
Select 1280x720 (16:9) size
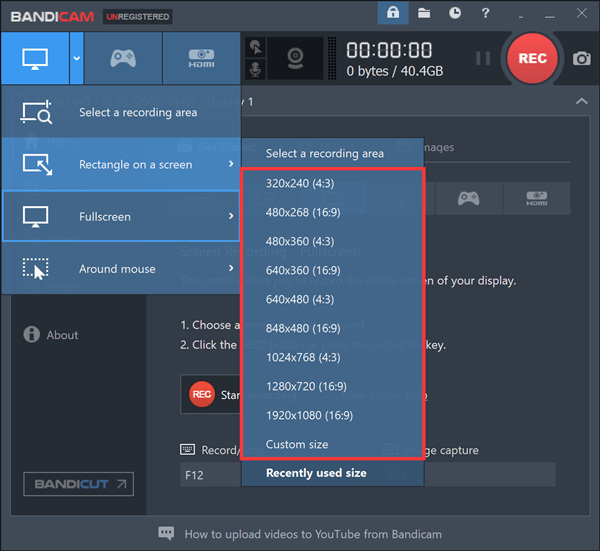pos(333,386)
